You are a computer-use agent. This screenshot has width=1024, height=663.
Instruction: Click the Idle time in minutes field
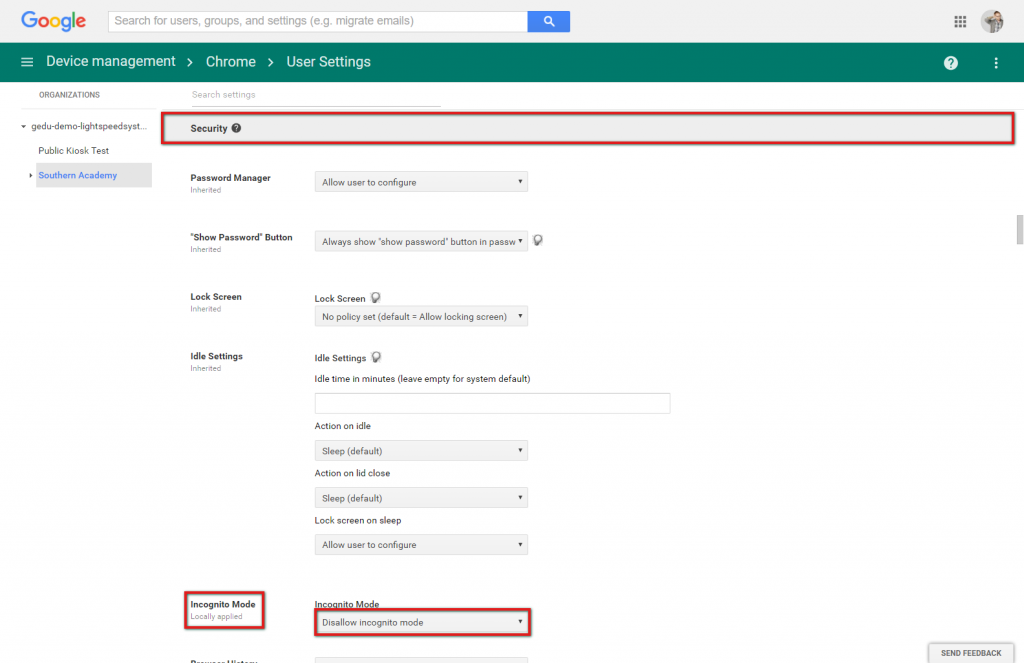coord(492,403)
